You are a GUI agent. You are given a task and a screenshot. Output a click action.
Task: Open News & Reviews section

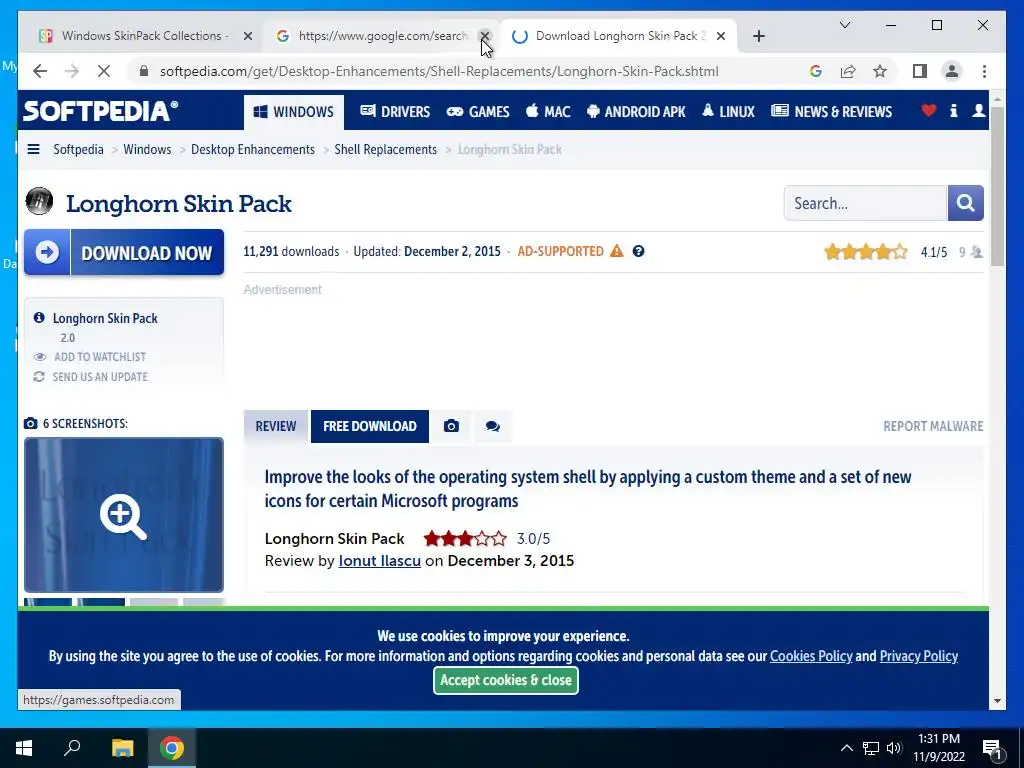(x=831, y=112)
